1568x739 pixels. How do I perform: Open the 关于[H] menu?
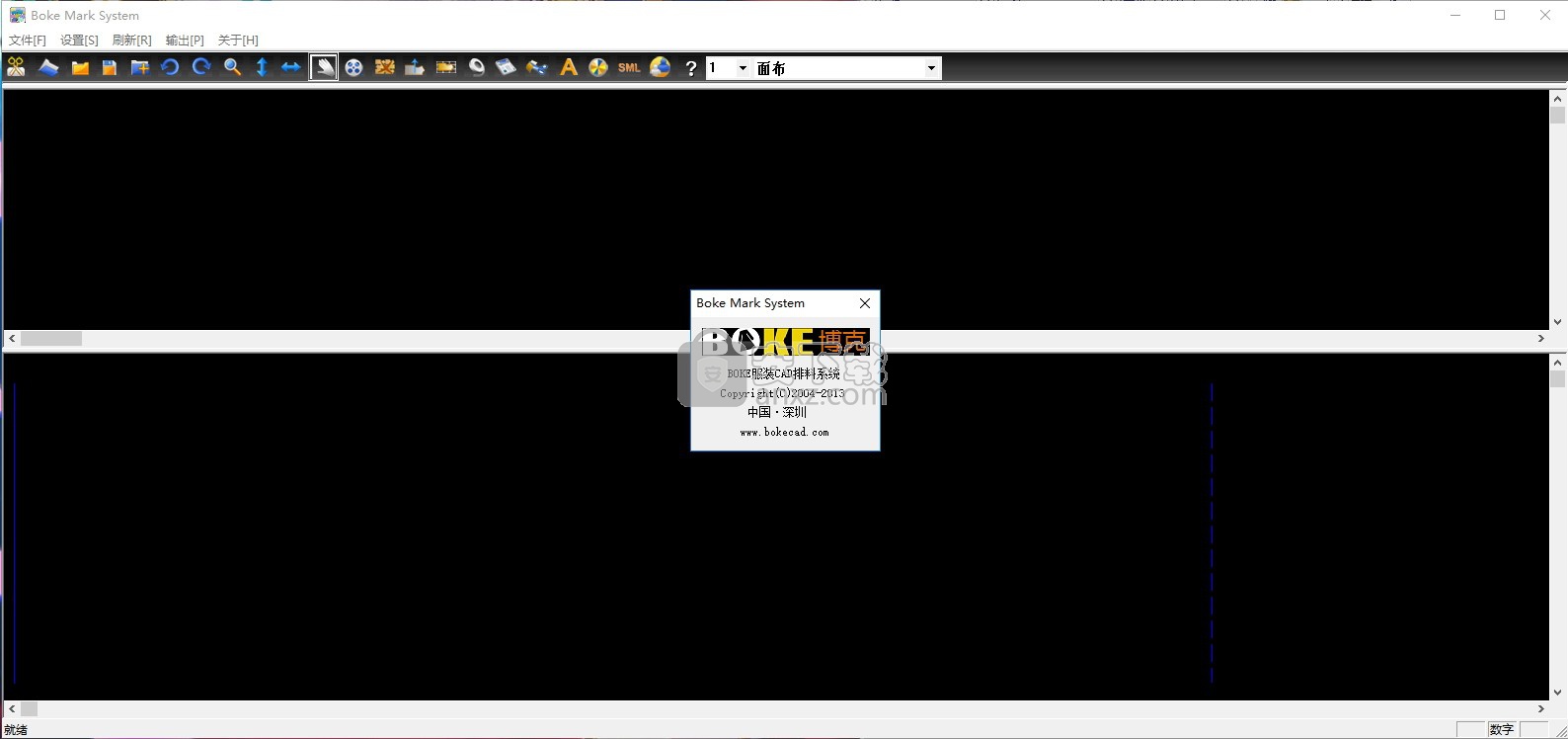point(238,41)
